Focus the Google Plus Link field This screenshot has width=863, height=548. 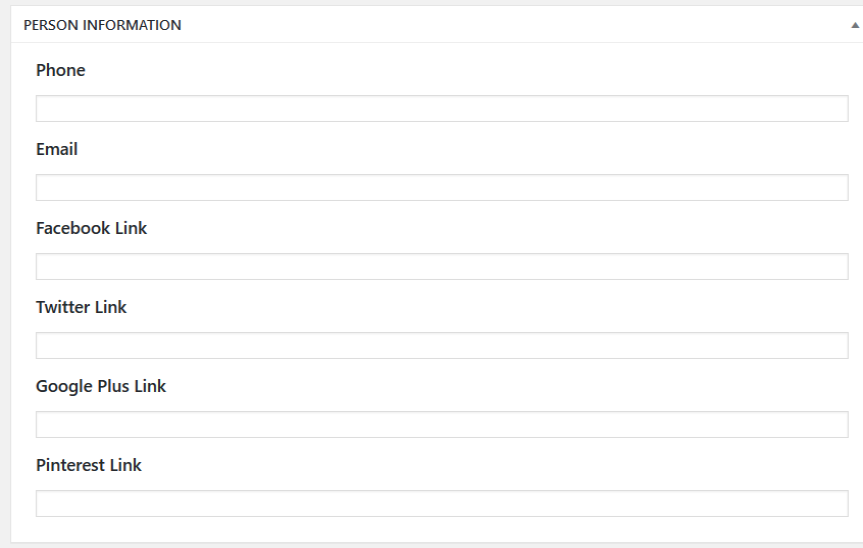441,425
